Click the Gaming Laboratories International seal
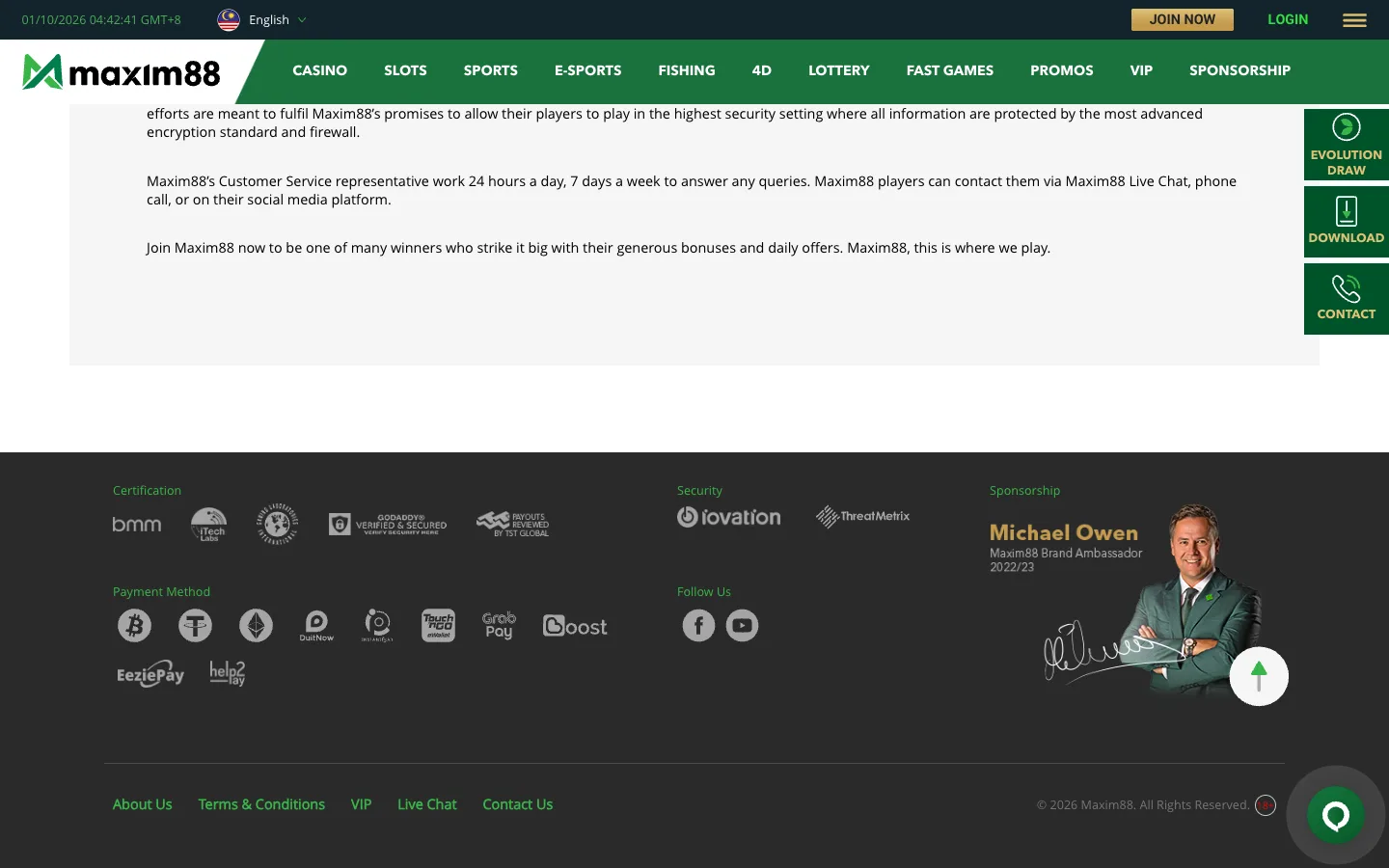 tap(278, 525)
